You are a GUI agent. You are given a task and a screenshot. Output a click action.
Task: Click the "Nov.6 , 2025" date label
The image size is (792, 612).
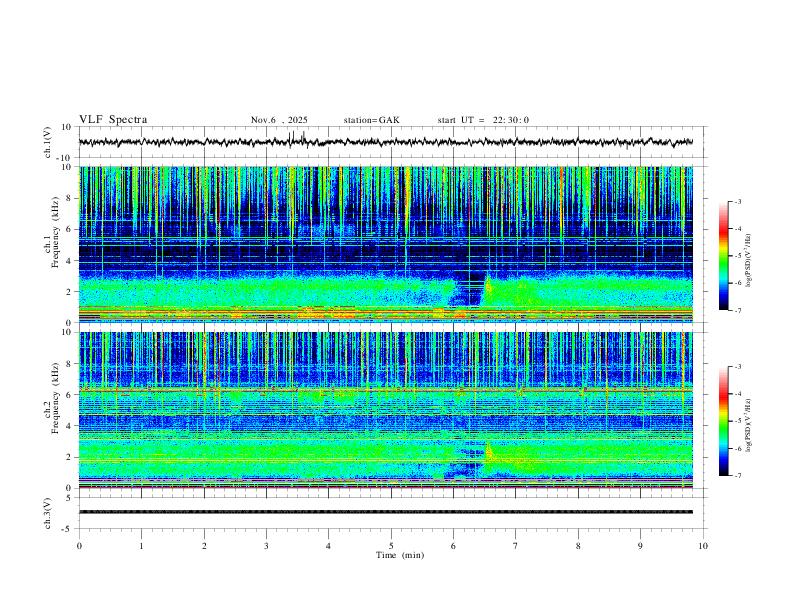pos(279,120)
